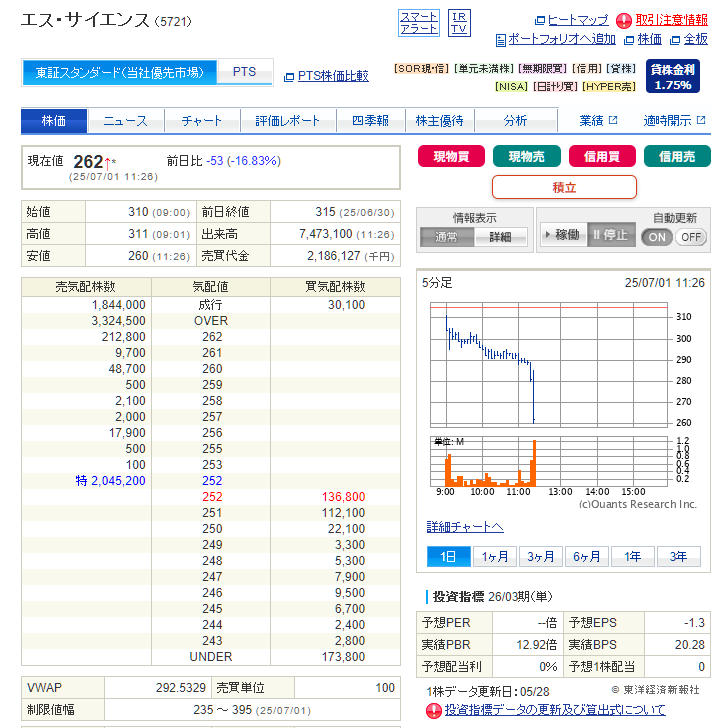Click the red 取引注意情報 warning icon
The height and width of the screenshot is (728, 719).
(624, 20)
